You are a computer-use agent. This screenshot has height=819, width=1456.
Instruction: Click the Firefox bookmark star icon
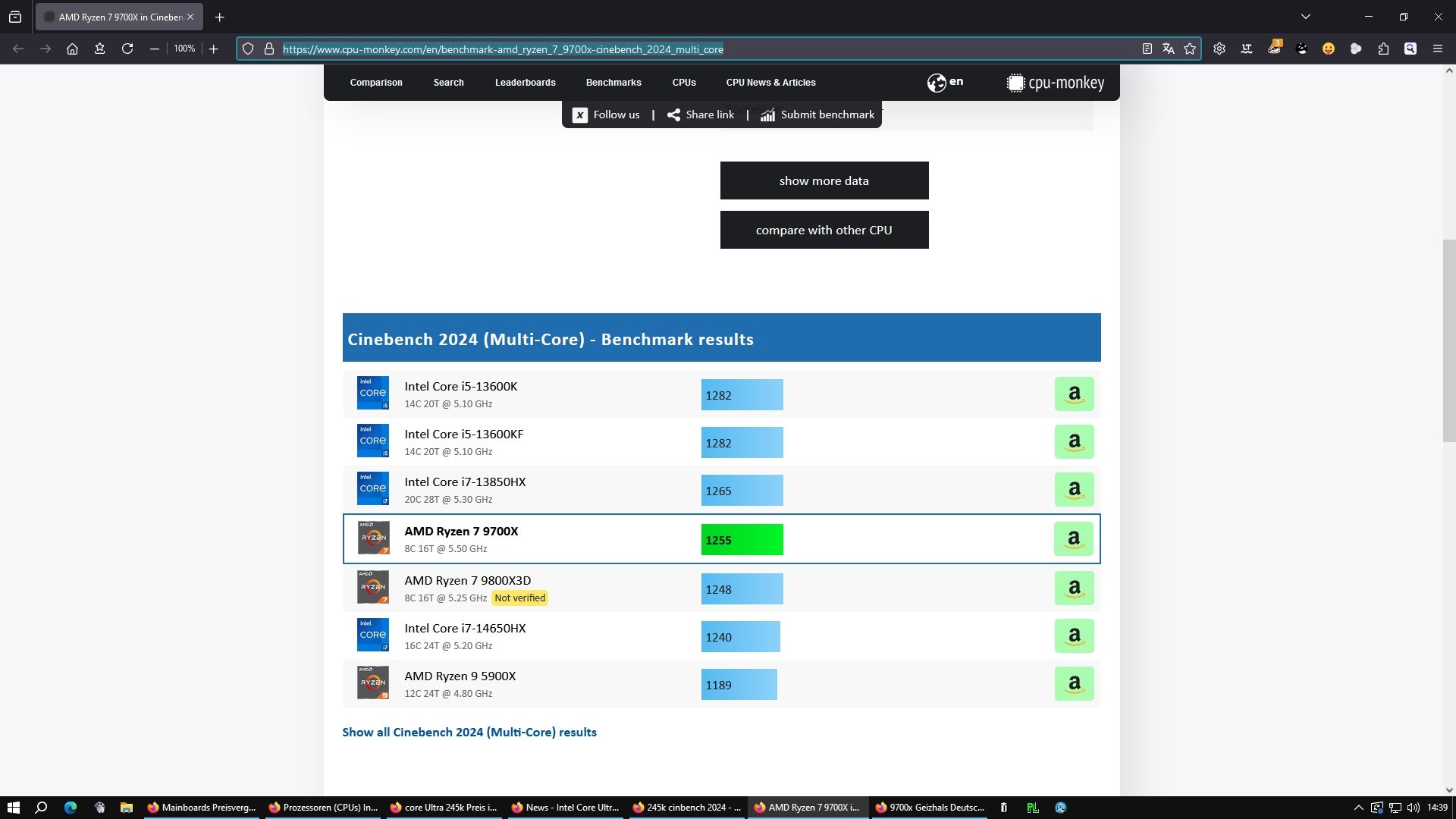(1190, 49)
